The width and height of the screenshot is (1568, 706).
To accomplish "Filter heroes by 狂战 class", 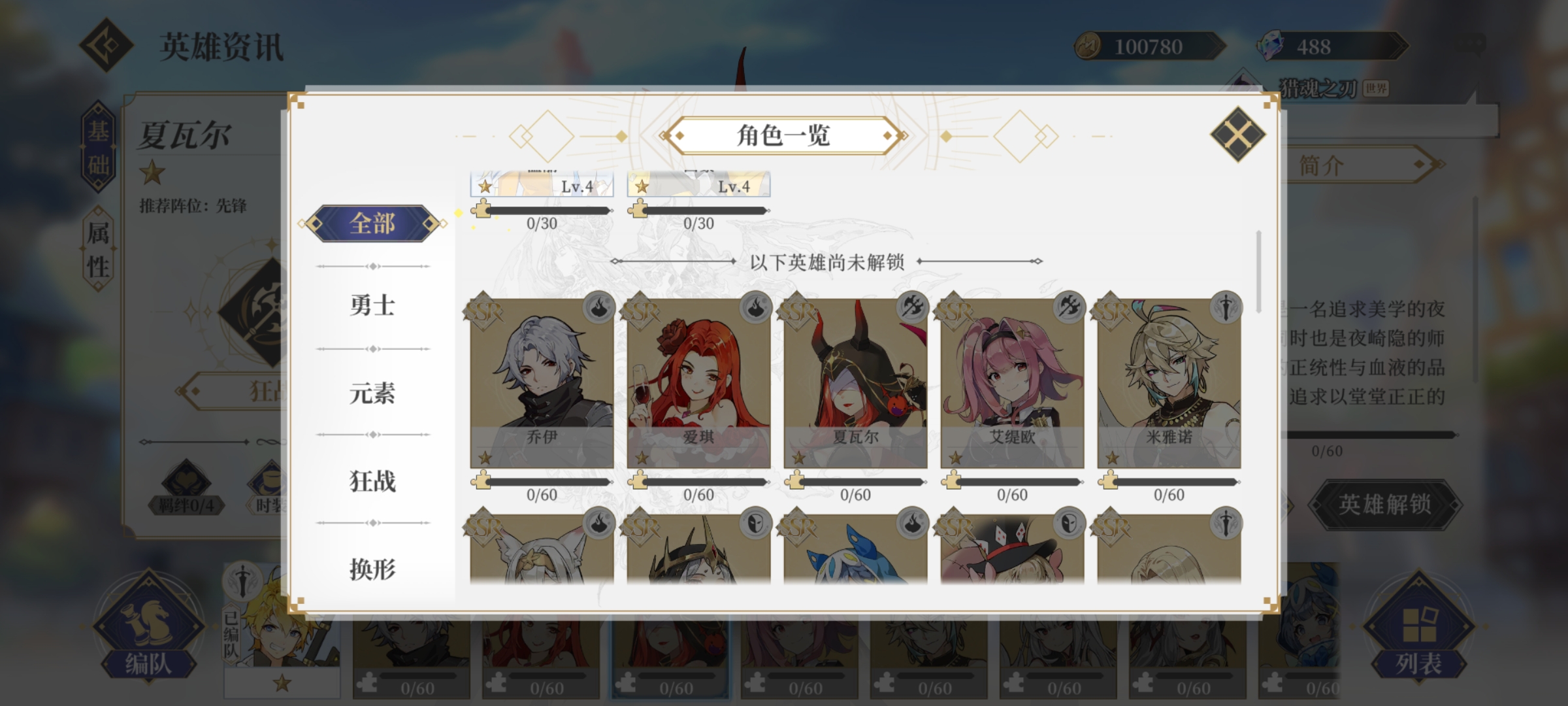I will coord(372,481).
